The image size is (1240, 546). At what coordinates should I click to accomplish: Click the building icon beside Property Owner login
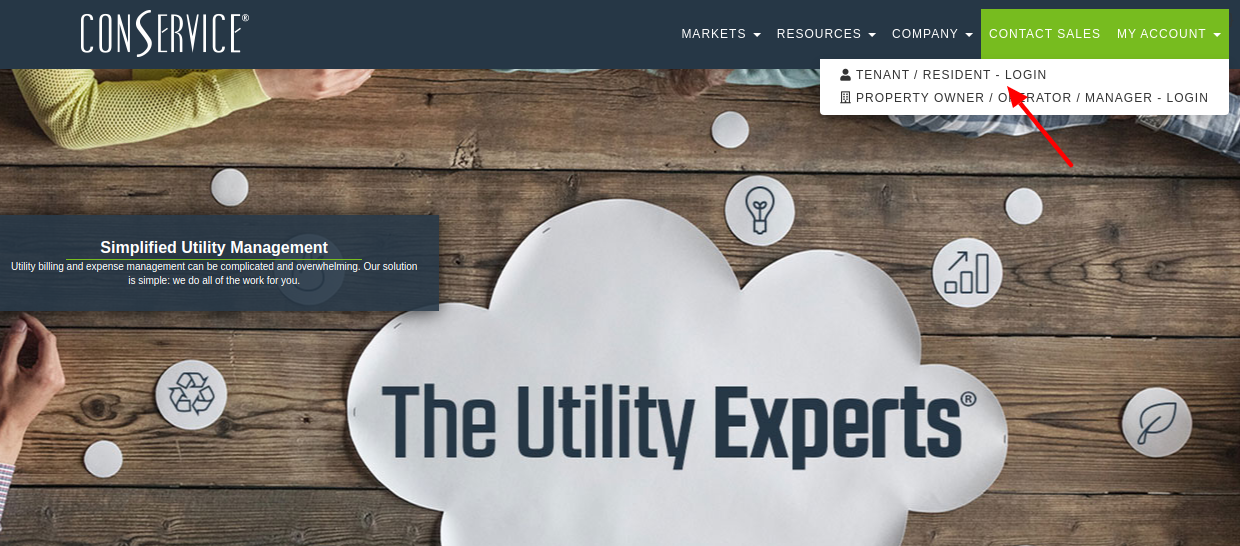coord(845,98)
